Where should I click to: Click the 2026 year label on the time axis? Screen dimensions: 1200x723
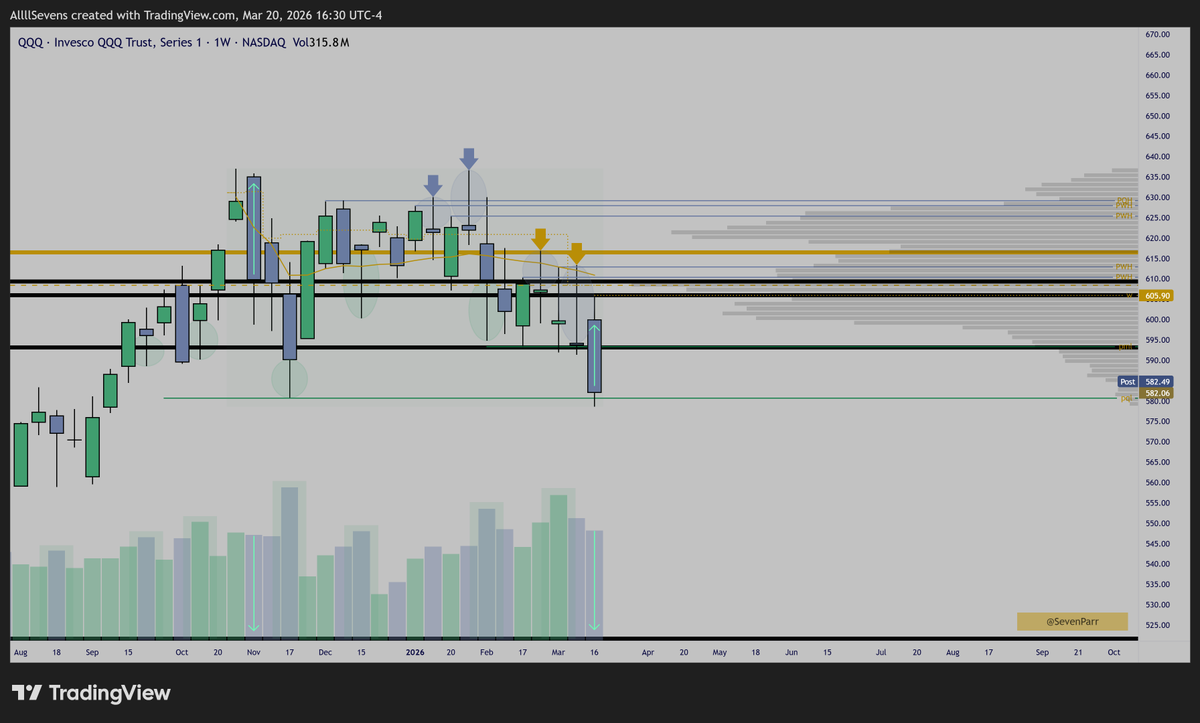pos(415,651)
